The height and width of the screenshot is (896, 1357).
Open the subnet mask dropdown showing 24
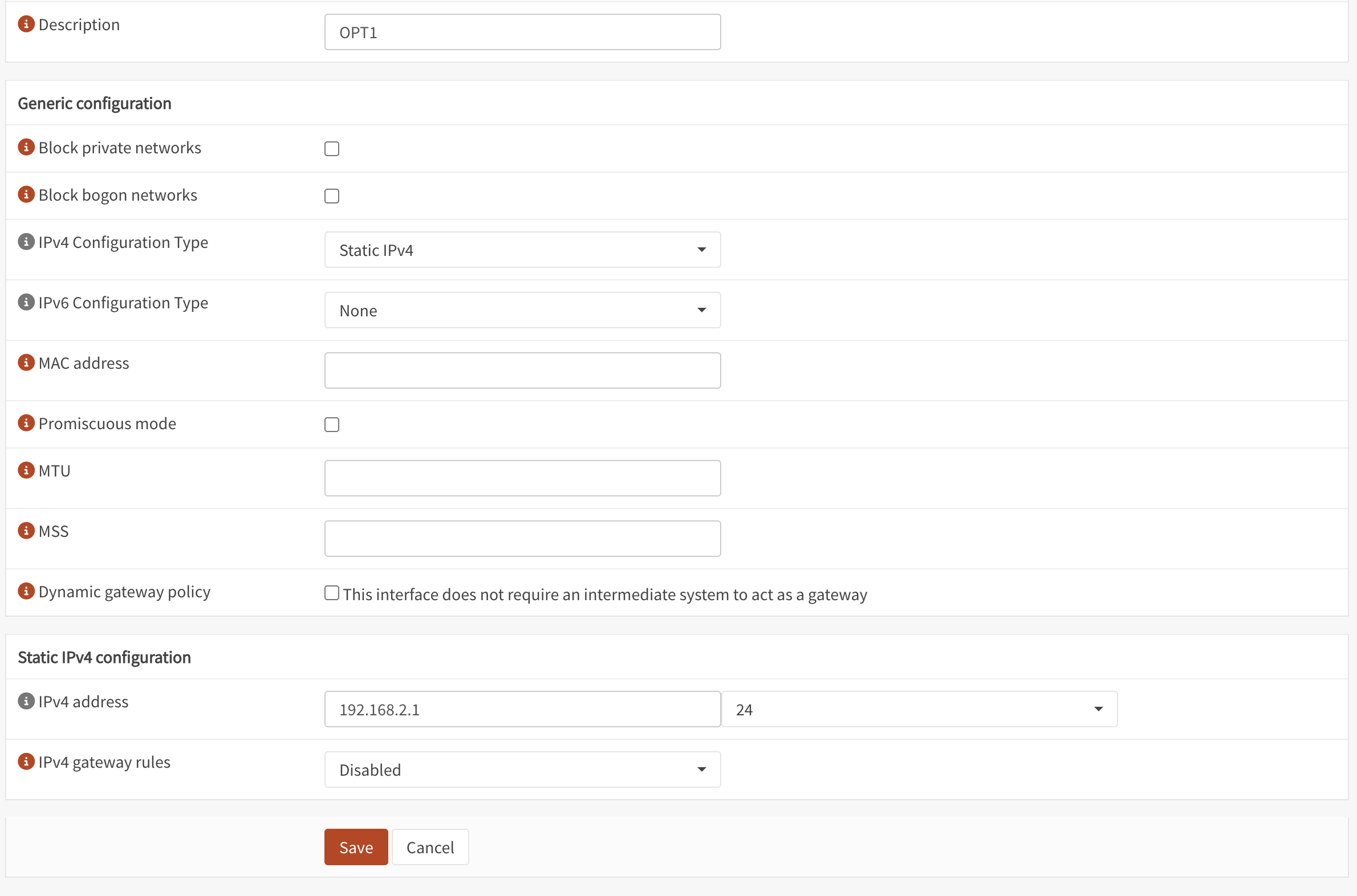[x=919, y=709]
